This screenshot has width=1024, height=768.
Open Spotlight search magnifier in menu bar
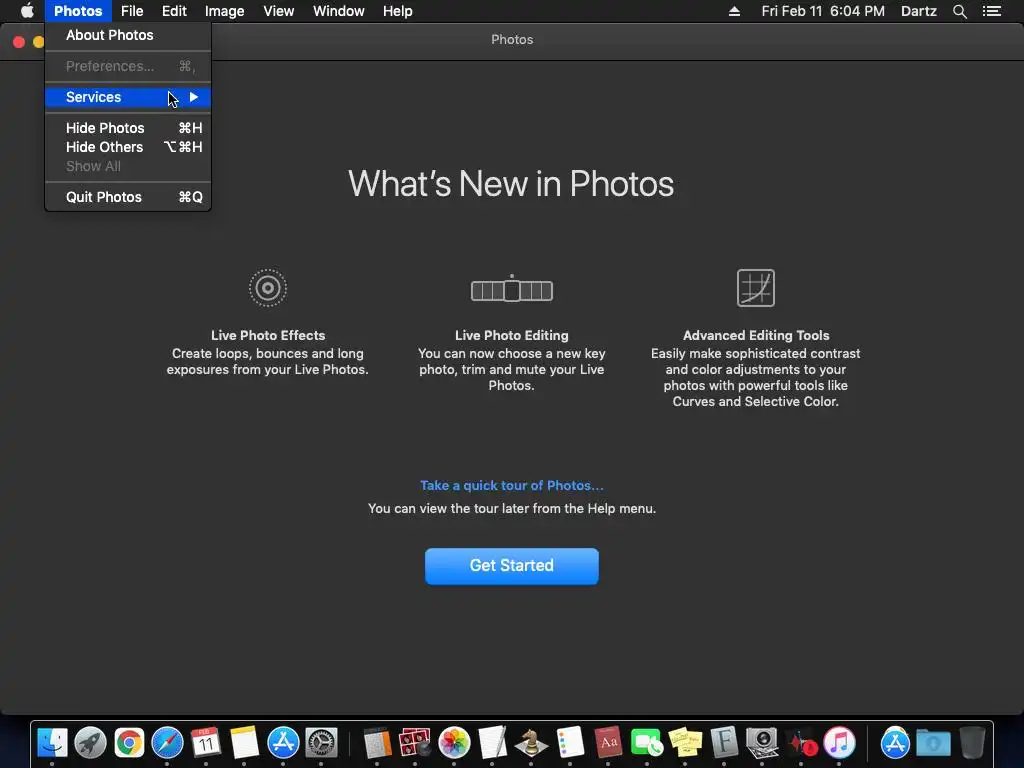tap(959, 11)
